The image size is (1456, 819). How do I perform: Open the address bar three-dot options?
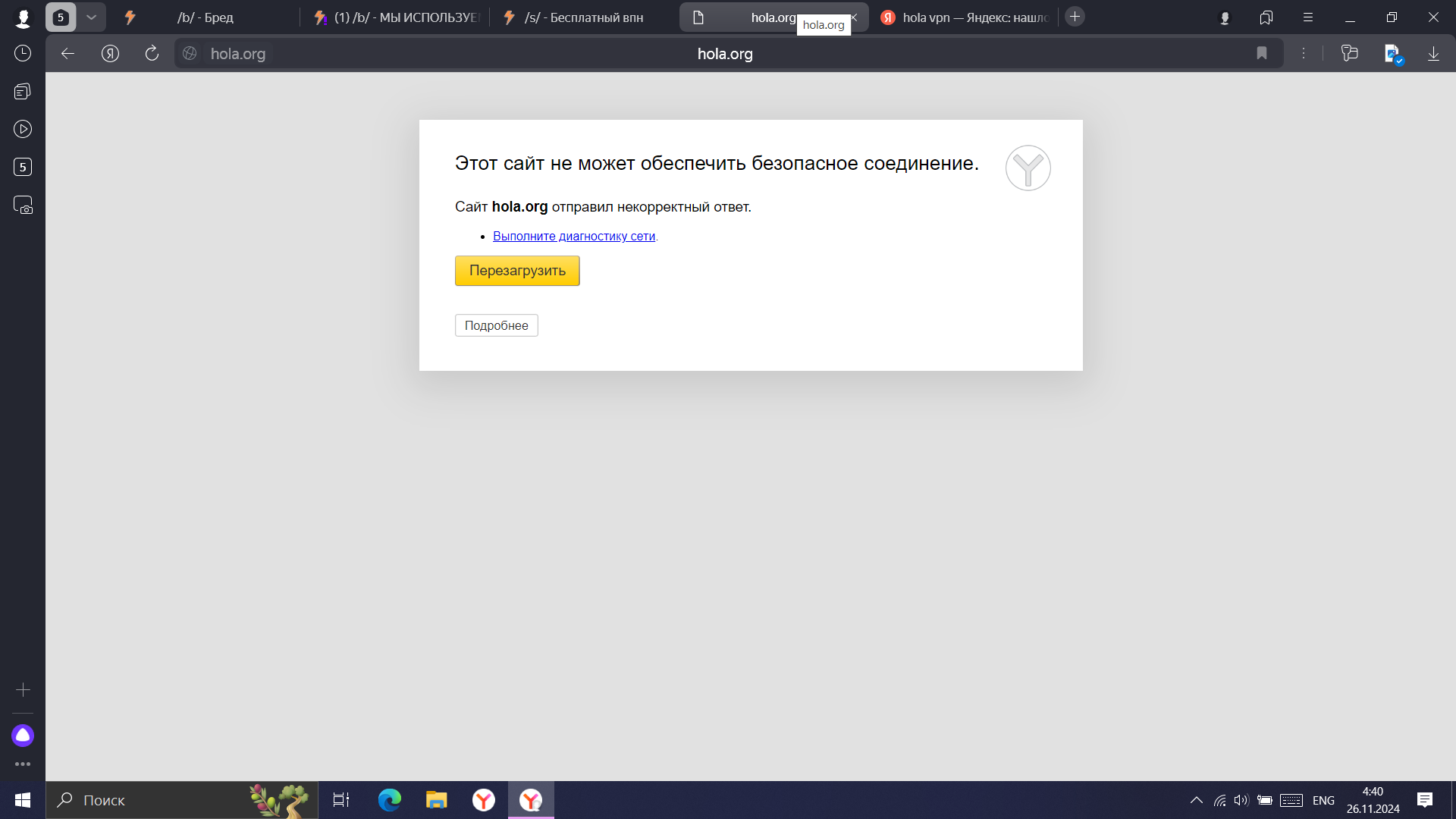[x=1304, y=53]
